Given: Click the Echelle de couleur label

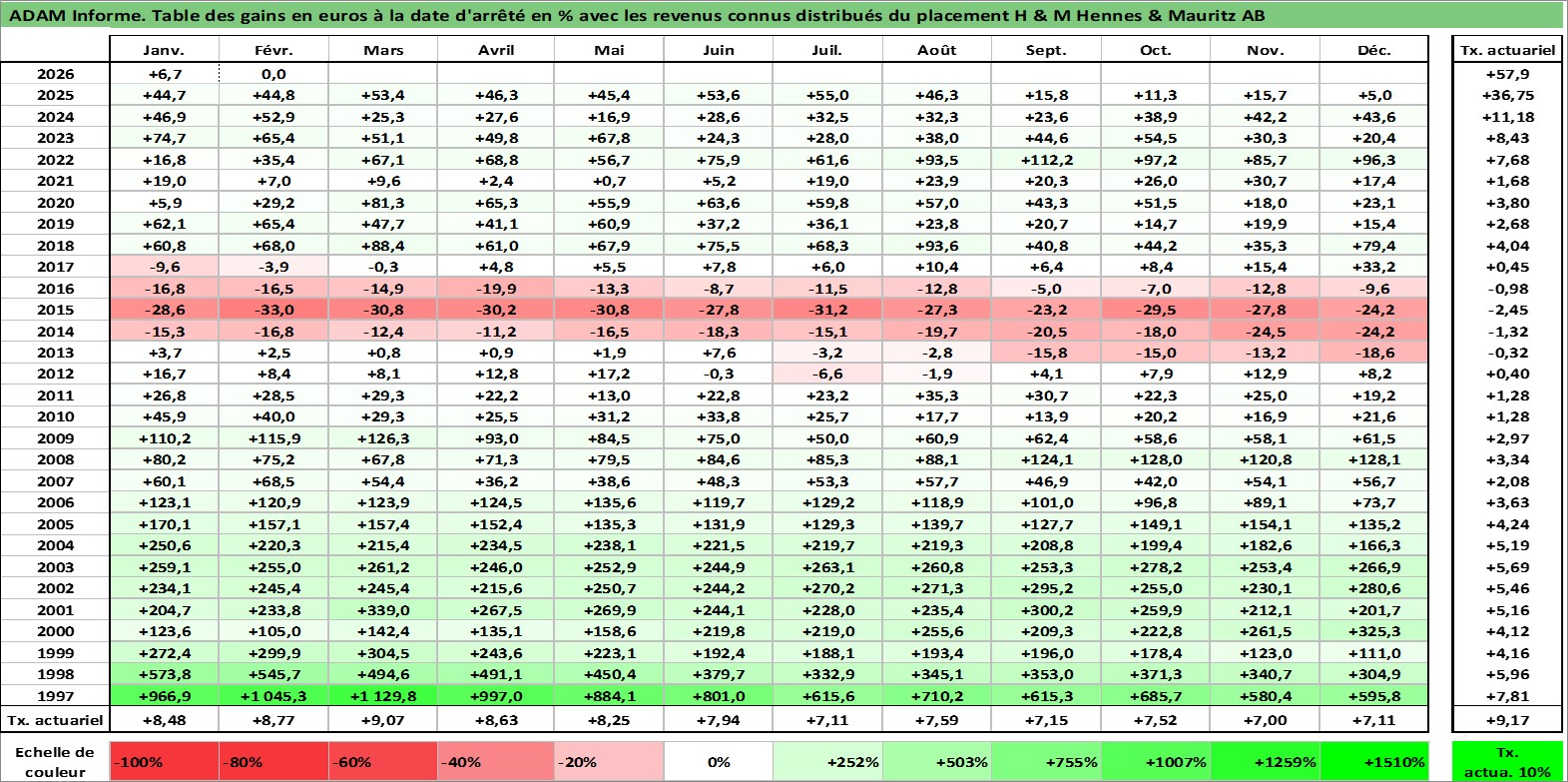Looking at the screenshot, I should pos(56,762).
